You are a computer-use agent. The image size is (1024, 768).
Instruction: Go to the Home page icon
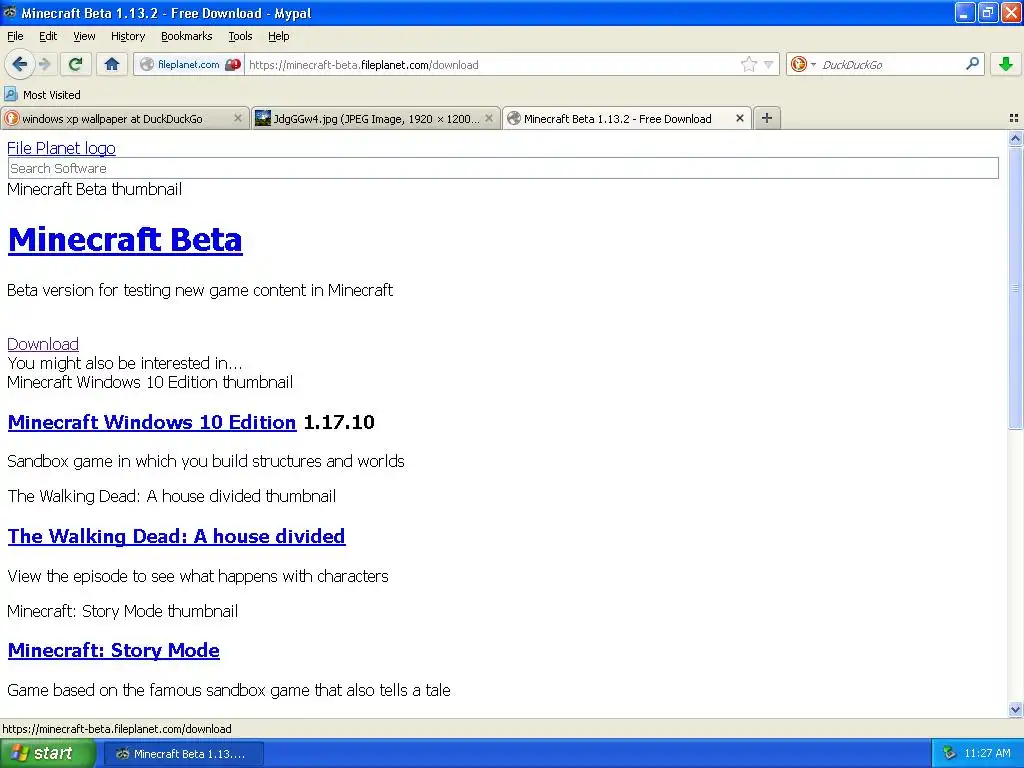[x=112, y=64]
